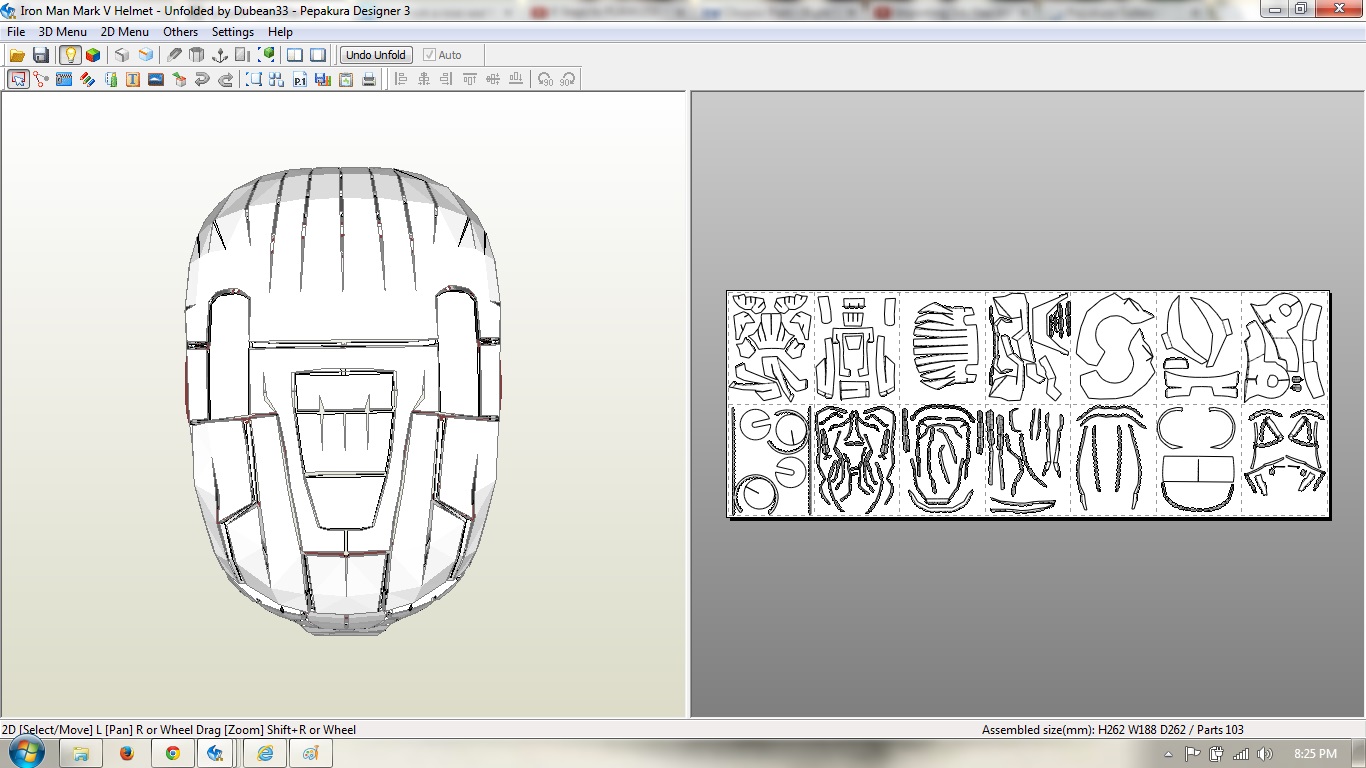Open the Settings menu
The width and height of the screenshot is (1366, 768).
tap(232, 32)
